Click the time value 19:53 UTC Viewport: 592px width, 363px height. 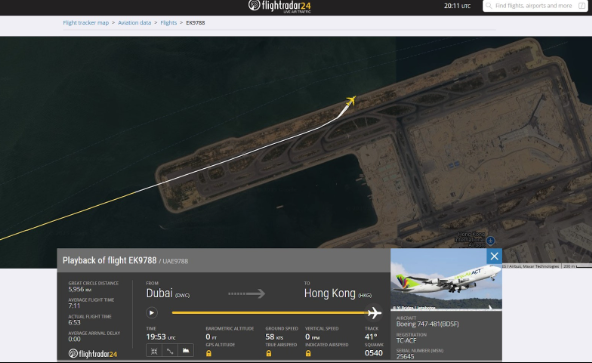[x=161, y=337]
